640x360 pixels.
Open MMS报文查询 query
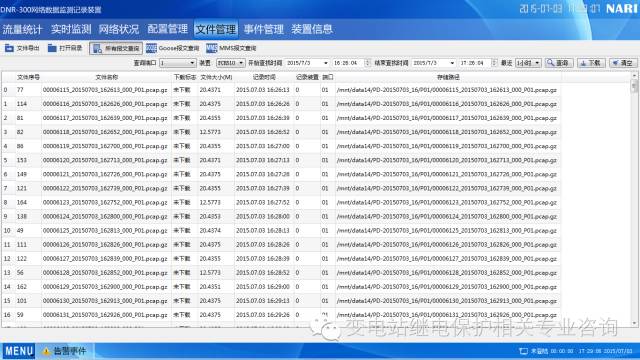pyautogui.click(x=231, y=48)
